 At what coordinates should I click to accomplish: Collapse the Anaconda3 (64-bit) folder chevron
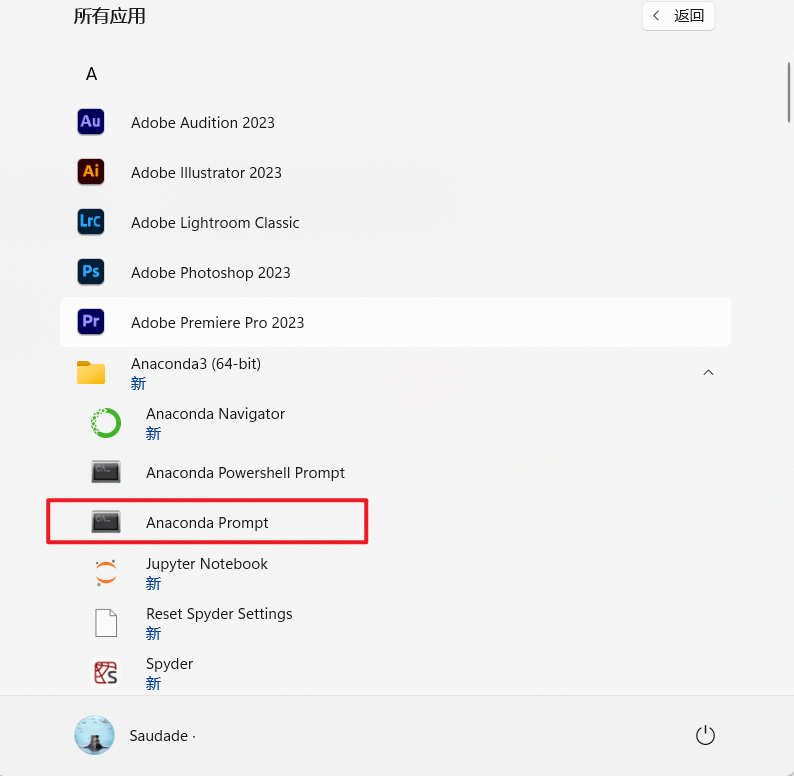coord(708,373)
